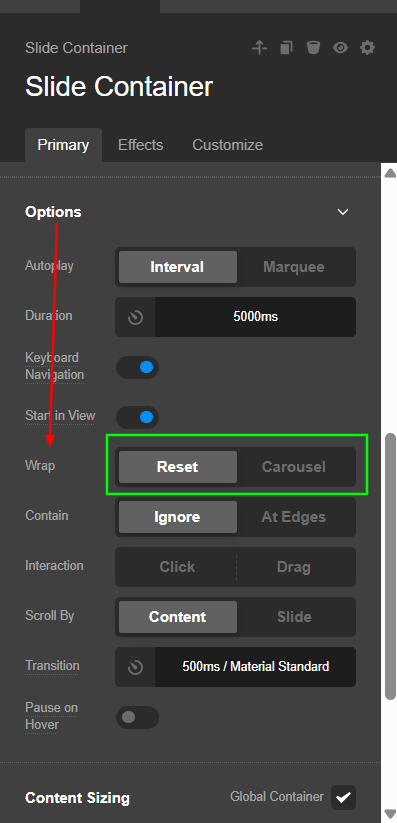
Task: Click the scrollbar up arrow
Action: pyautogui.click(x=390, y=173)
